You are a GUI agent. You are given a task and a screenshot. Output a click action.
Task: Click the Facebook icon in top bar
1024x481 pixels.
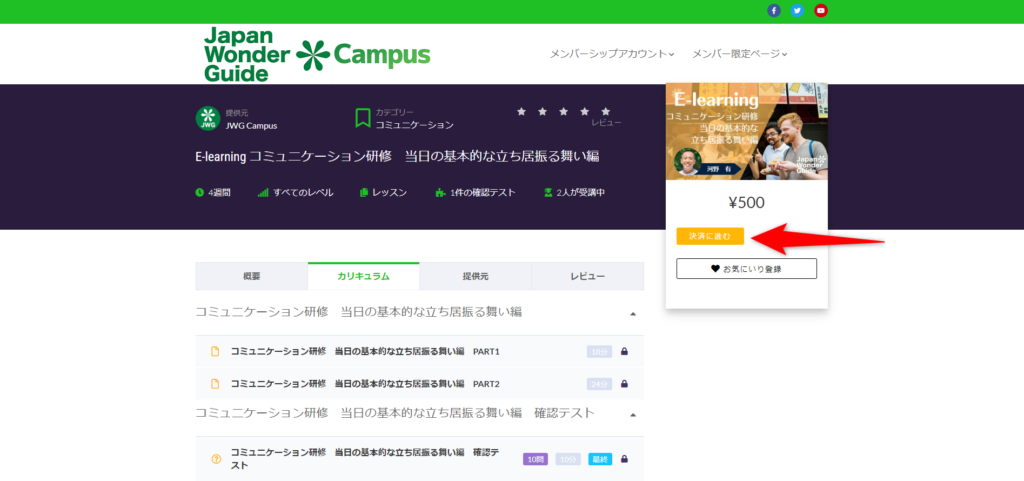pyautogui.click(x=773, y=11)
